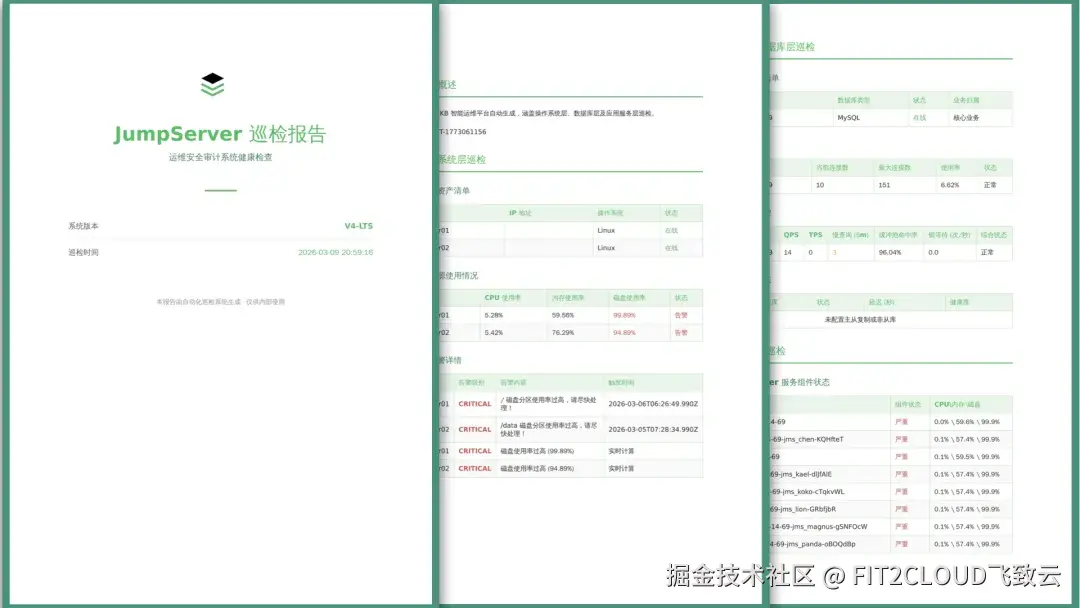Screen dimensions: 1080x608
Task: Click the component row 'jms_lion-GRbfjbR'
Action: tap(804, 510)
